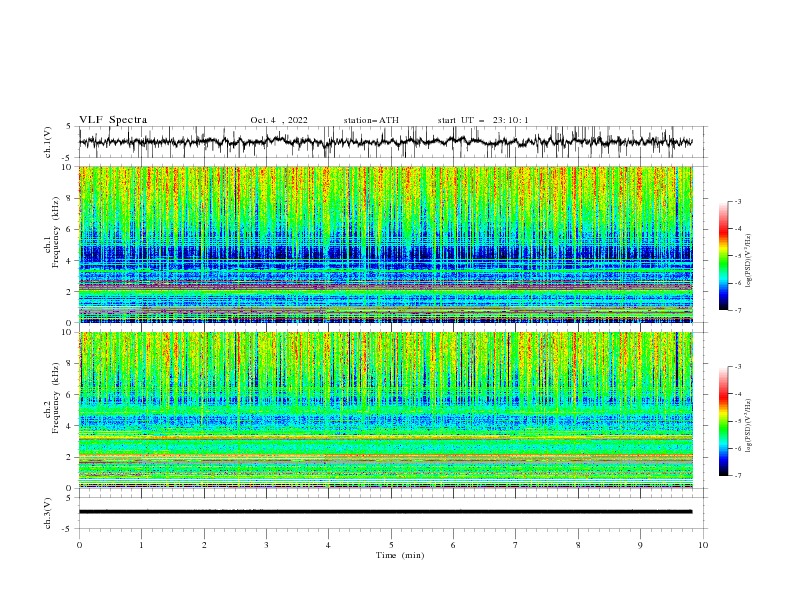Click the time axis tick label '5'
The width and height of the screenshot is (792, 612).
point(391,545)
